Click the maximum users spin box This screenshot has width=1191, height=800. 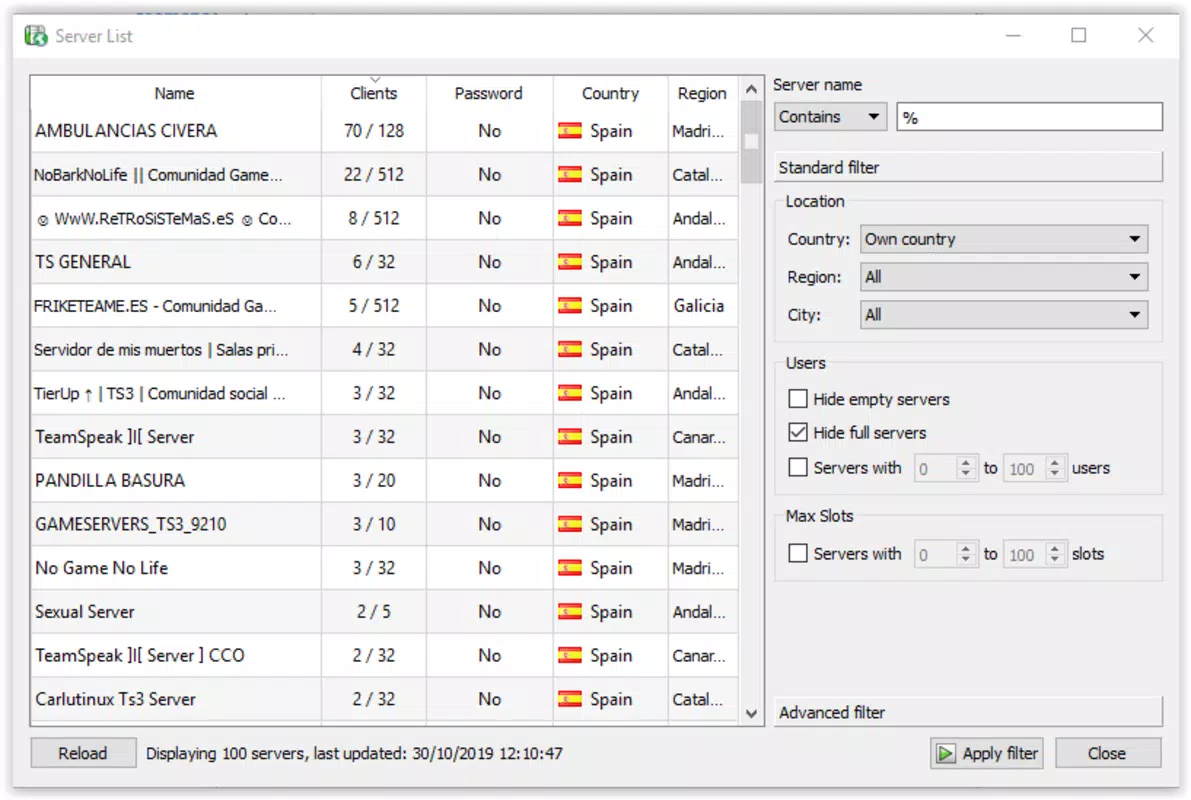tap(1035, 468)
